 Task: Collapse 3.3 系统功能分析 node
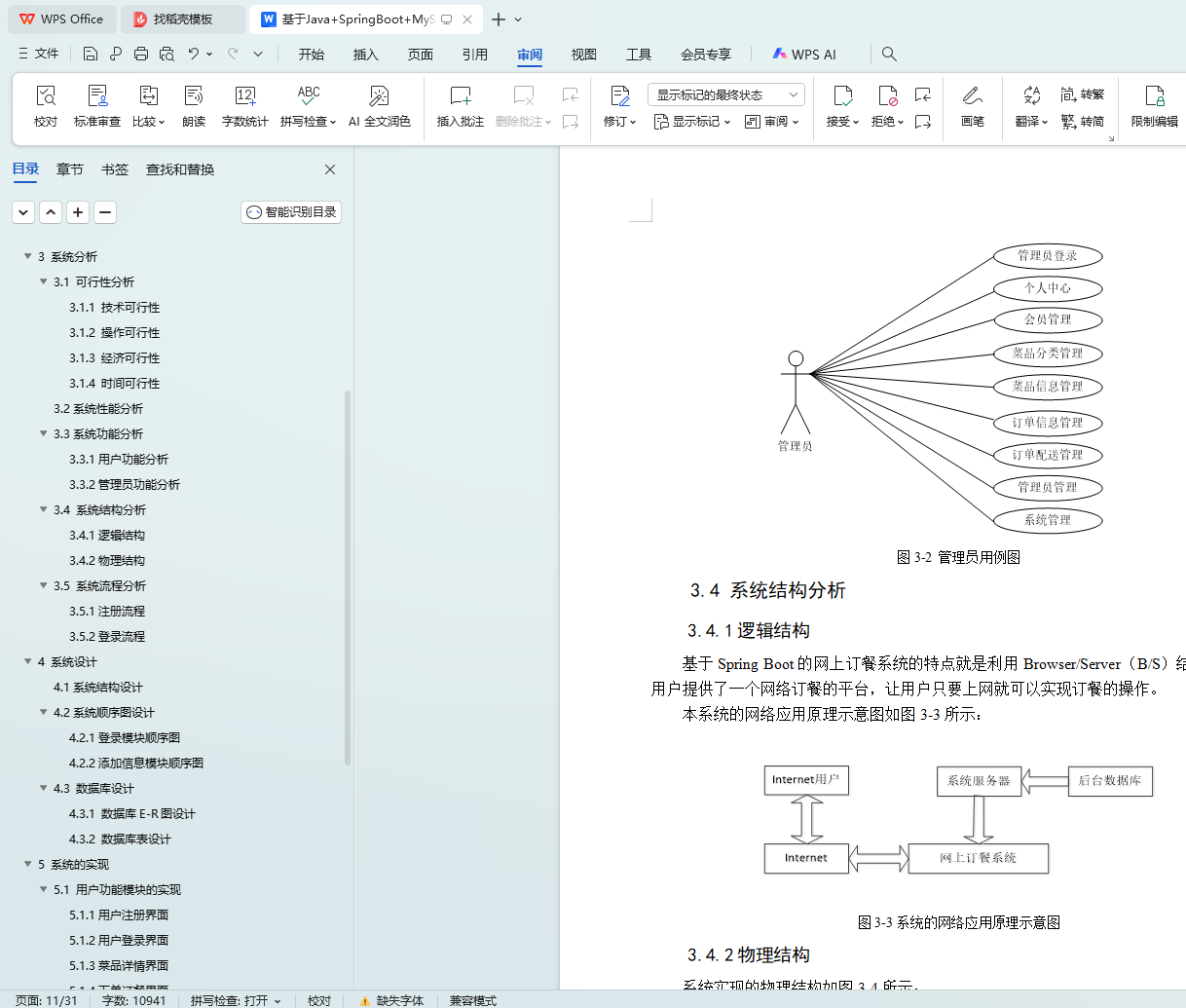(x=44, y=433)
